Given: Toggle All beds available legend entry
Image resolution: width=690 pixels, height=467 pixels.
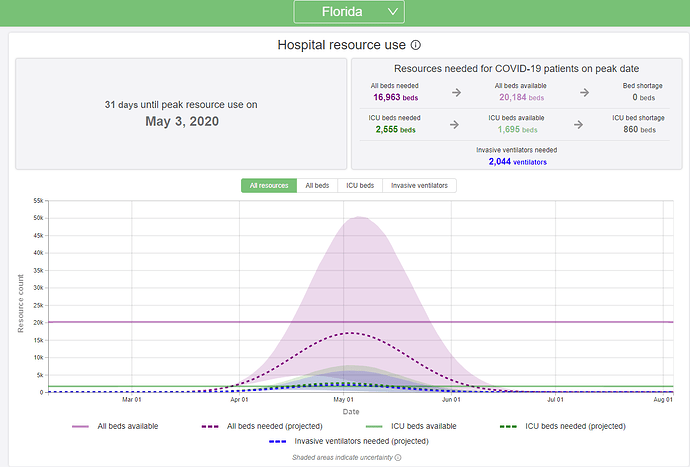Looking at the screenshot, I should pyautogui.click(x=129, y=426).
